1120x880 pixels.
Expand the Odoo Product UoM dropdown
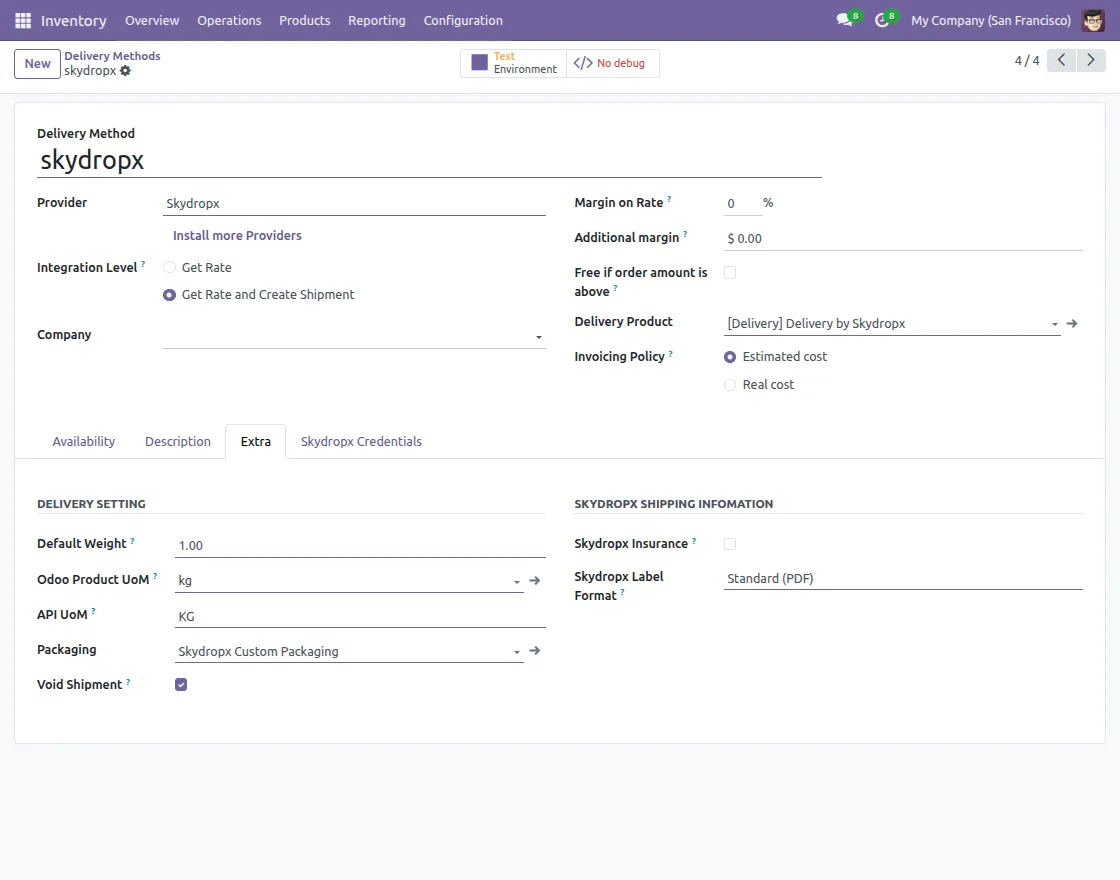pos(516,581)
